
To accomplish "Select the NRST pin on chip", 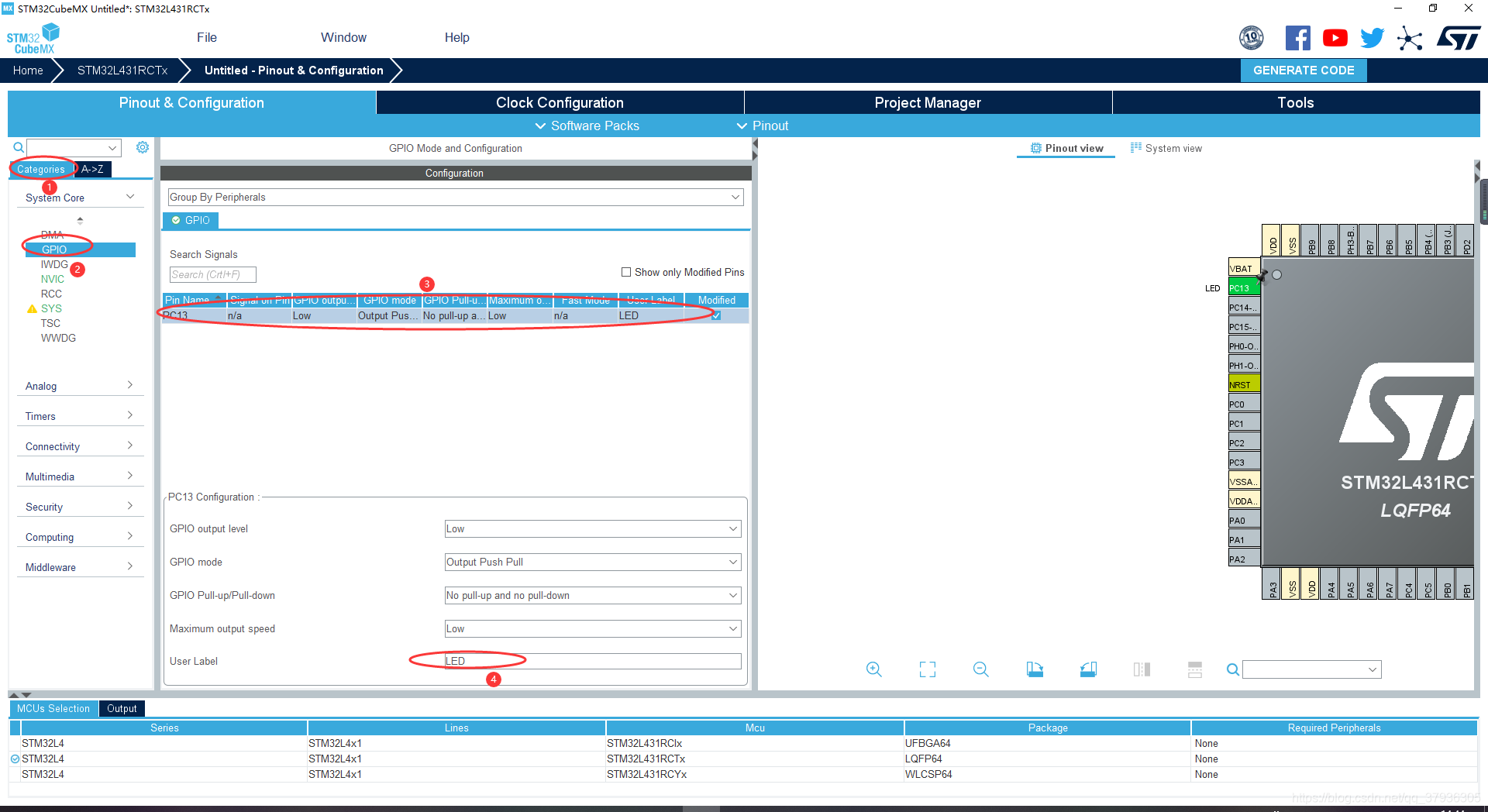I will [x=1245, y=385].
